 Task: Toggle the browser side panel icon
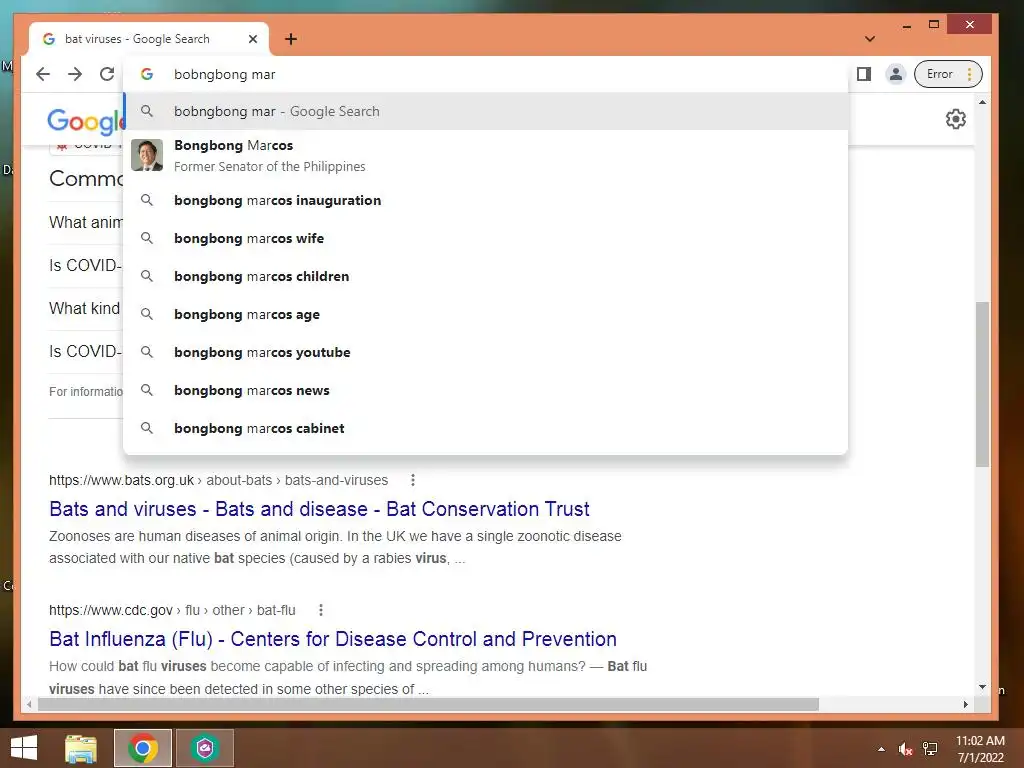click(864, 74)
